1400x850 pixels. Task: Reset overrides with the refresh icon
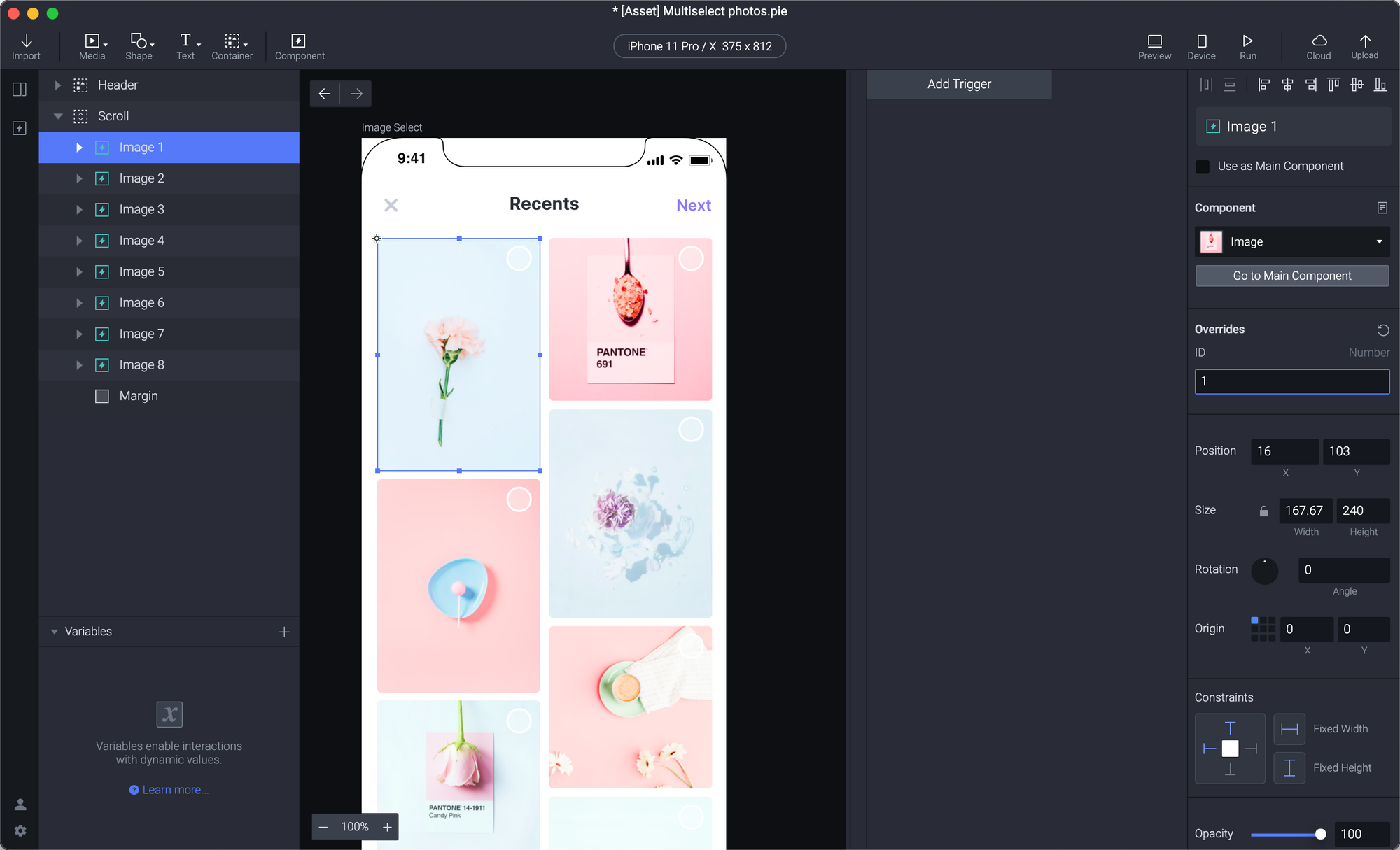point(1382,330)
